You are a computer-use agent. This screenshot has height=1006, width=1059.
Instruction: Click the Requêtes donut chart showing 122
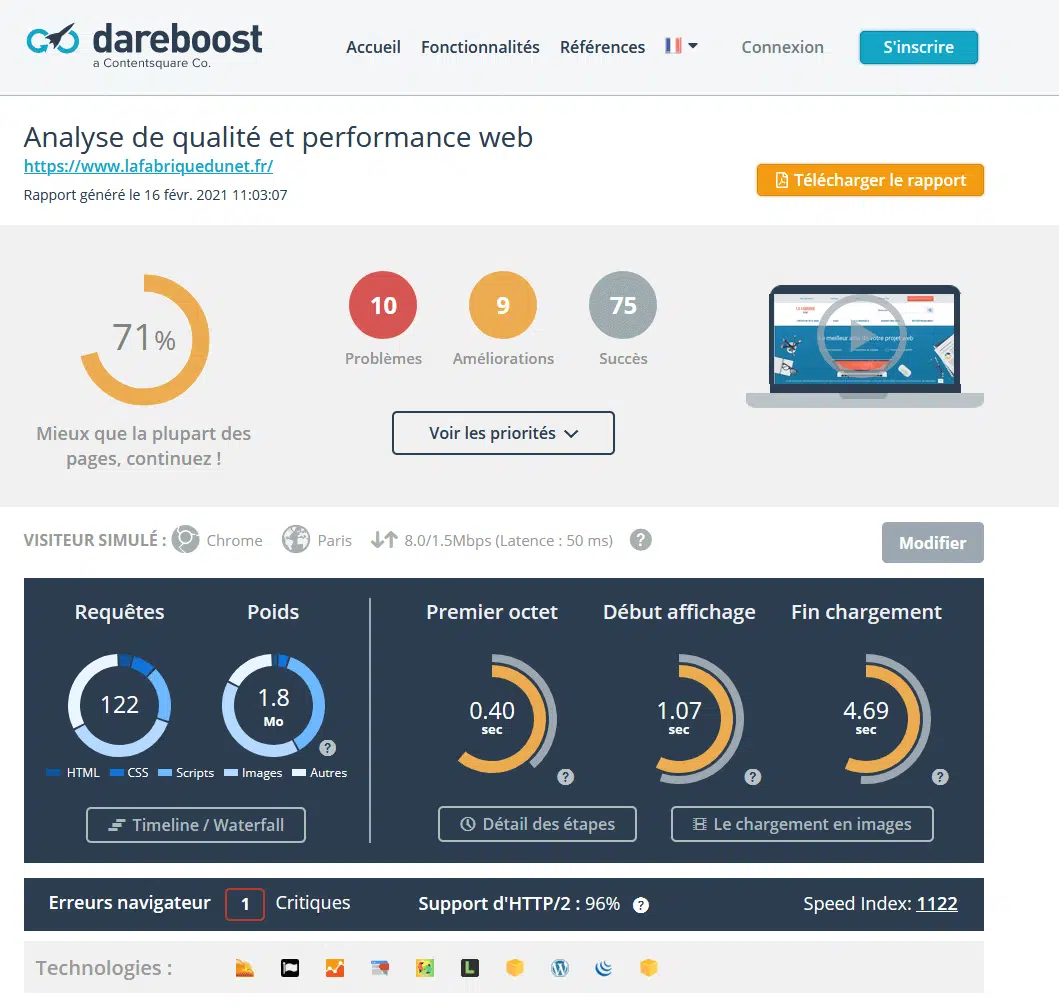(120, 705)
